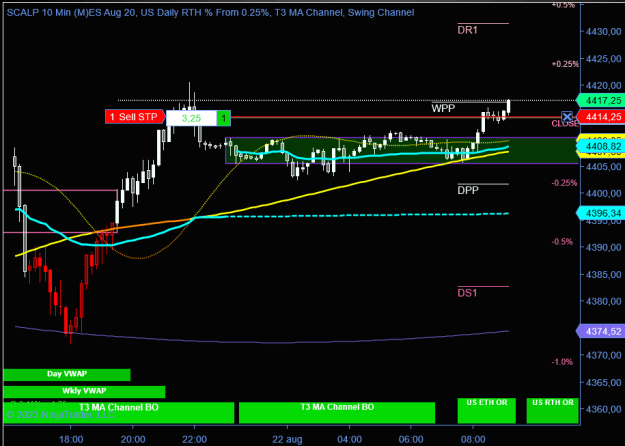
Task: Click the purple 4374,52 price marker
Action: click(601, 331)
